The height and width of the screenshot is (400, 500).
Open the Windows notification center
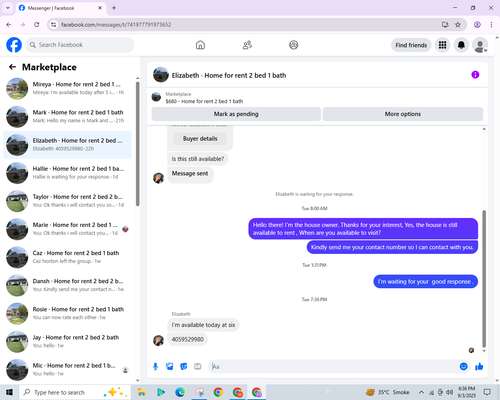click(487, 392)
